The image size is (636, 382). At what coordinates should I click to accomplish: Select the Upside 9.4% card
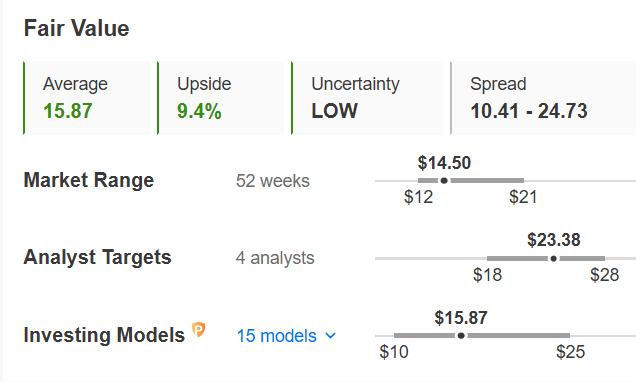coord(221,98)
